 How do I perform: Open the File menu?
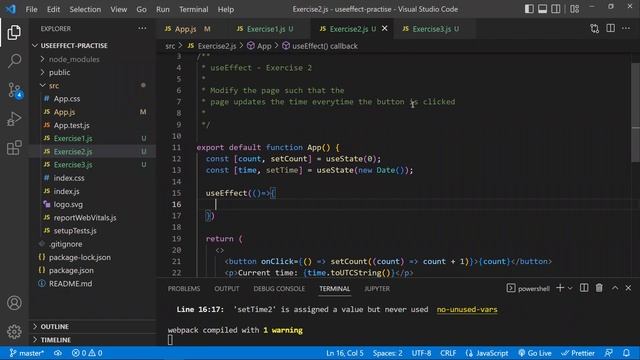(31, 9)
